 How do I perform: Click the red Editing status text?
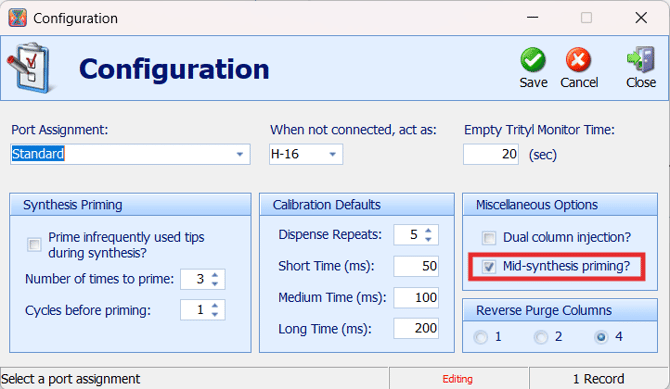click(457, 379)
